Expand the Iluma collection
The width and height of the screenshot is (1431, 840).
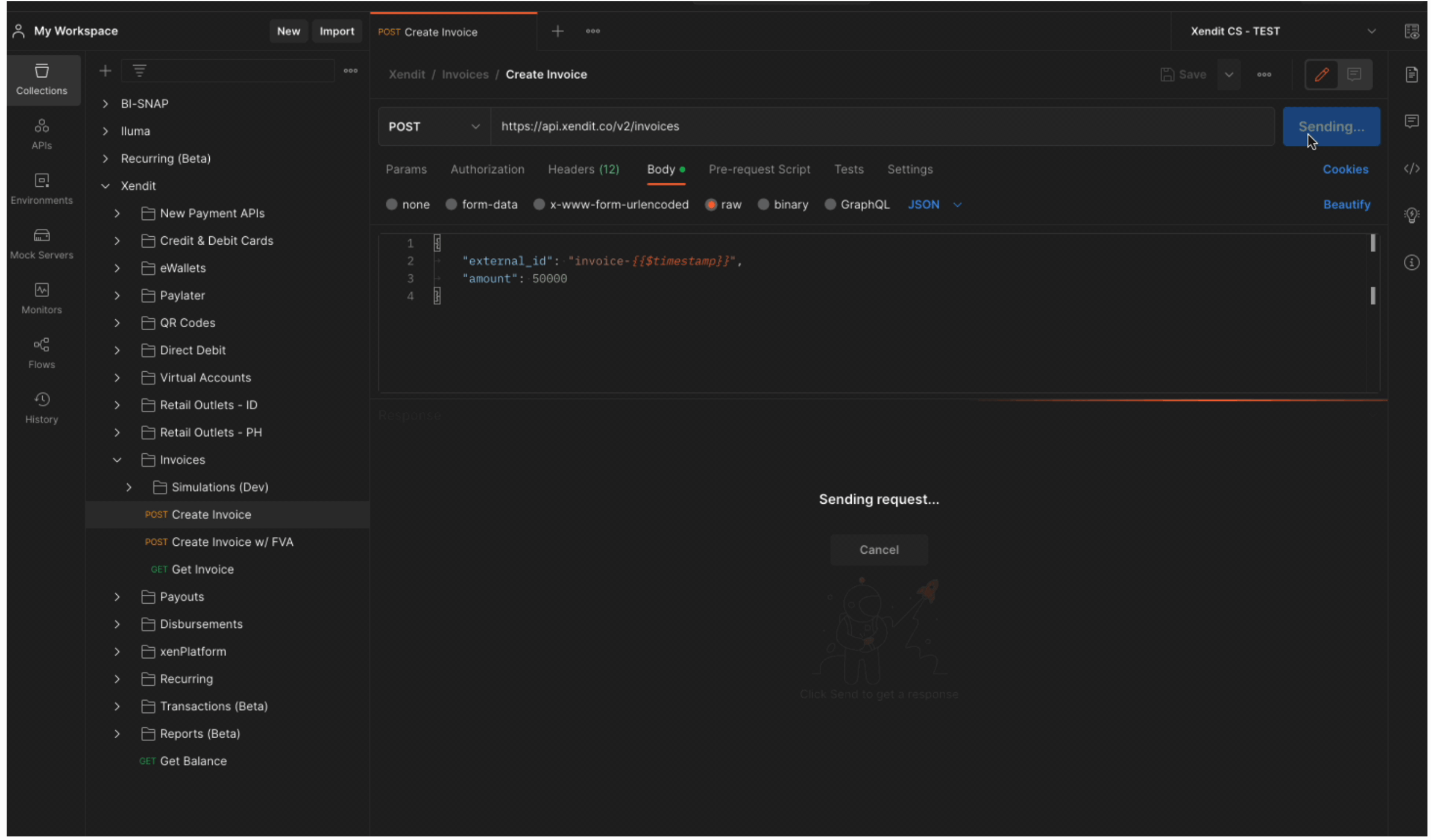pyautogui.click(x=105, y=131)
